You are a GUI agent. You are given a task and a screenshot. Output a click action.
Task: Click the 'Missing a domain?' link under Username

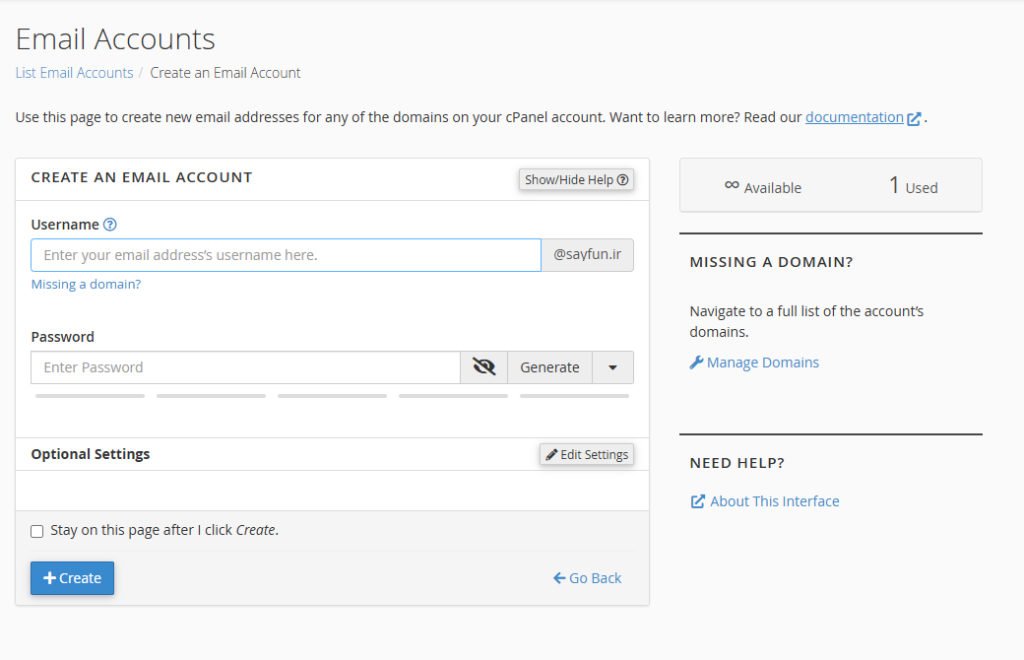(x=86, y=284)
